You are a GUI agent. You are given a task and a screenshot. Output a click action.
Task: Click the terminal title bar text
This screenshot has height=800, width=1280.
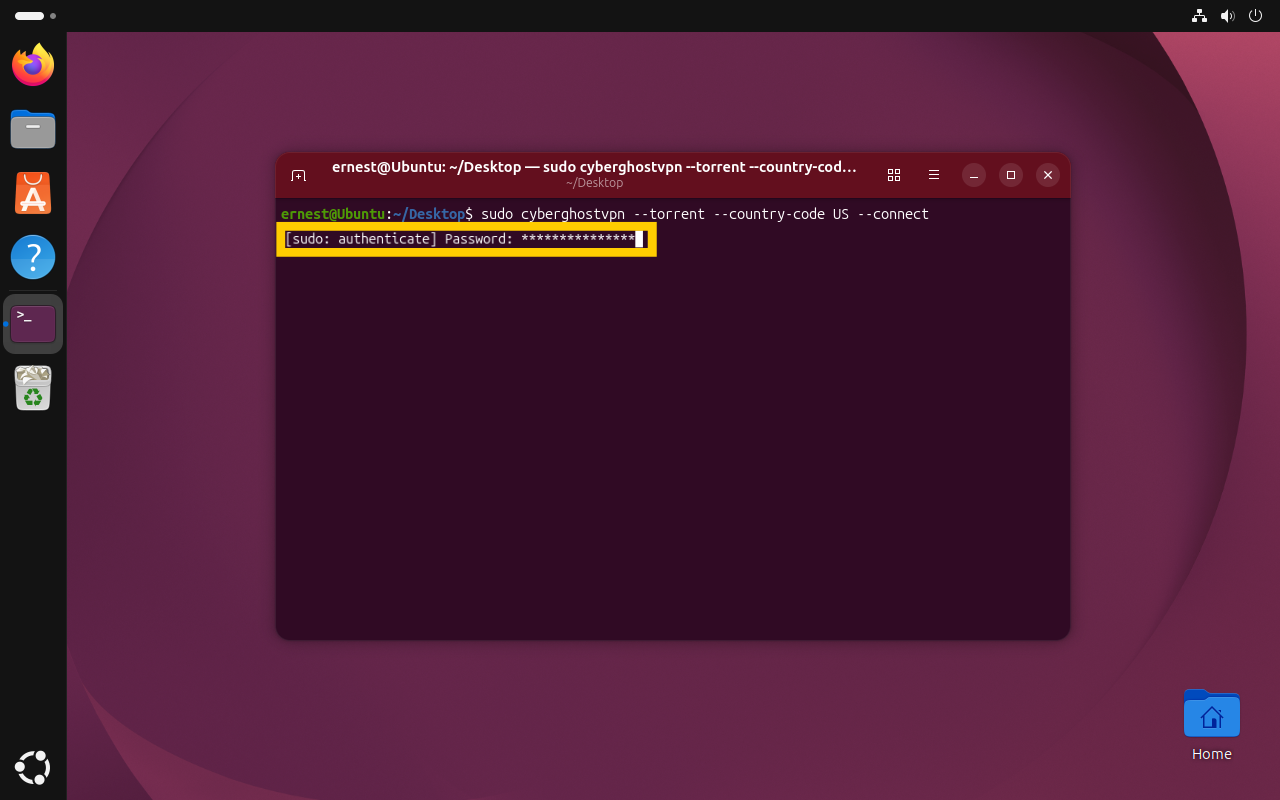click(594, 167)
